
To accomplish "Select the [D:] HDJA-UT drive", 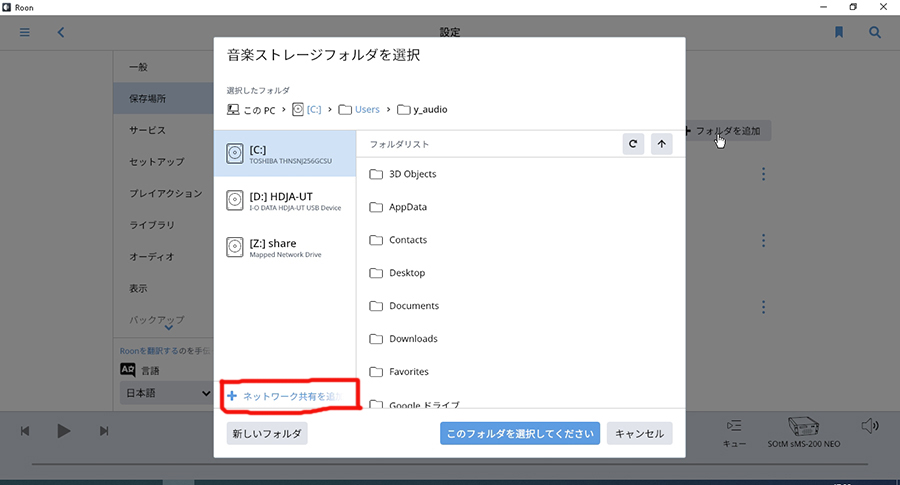I will click(x=285, y=201).
